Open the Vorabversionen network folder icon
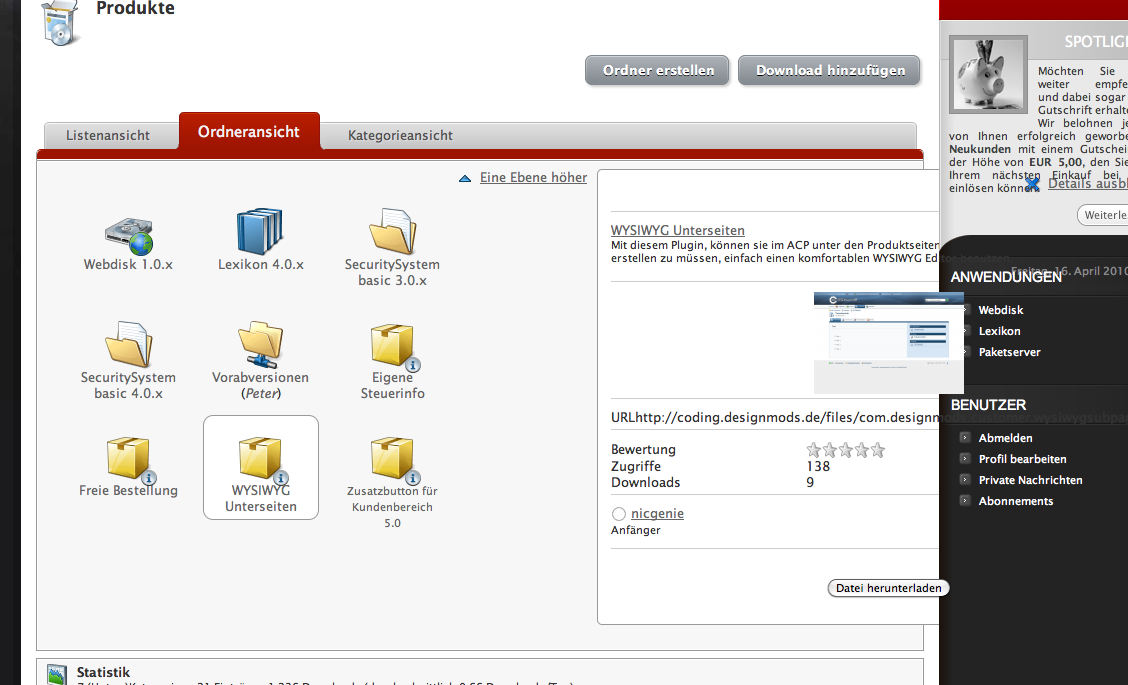This screenshot has width=1128, height=685. point(260,345)
